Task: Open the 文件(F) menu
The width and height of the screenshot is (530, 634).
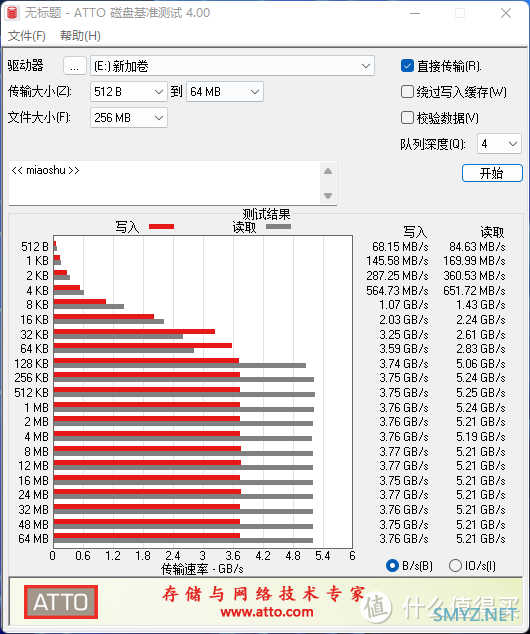Action: click(x=27, y=36)
